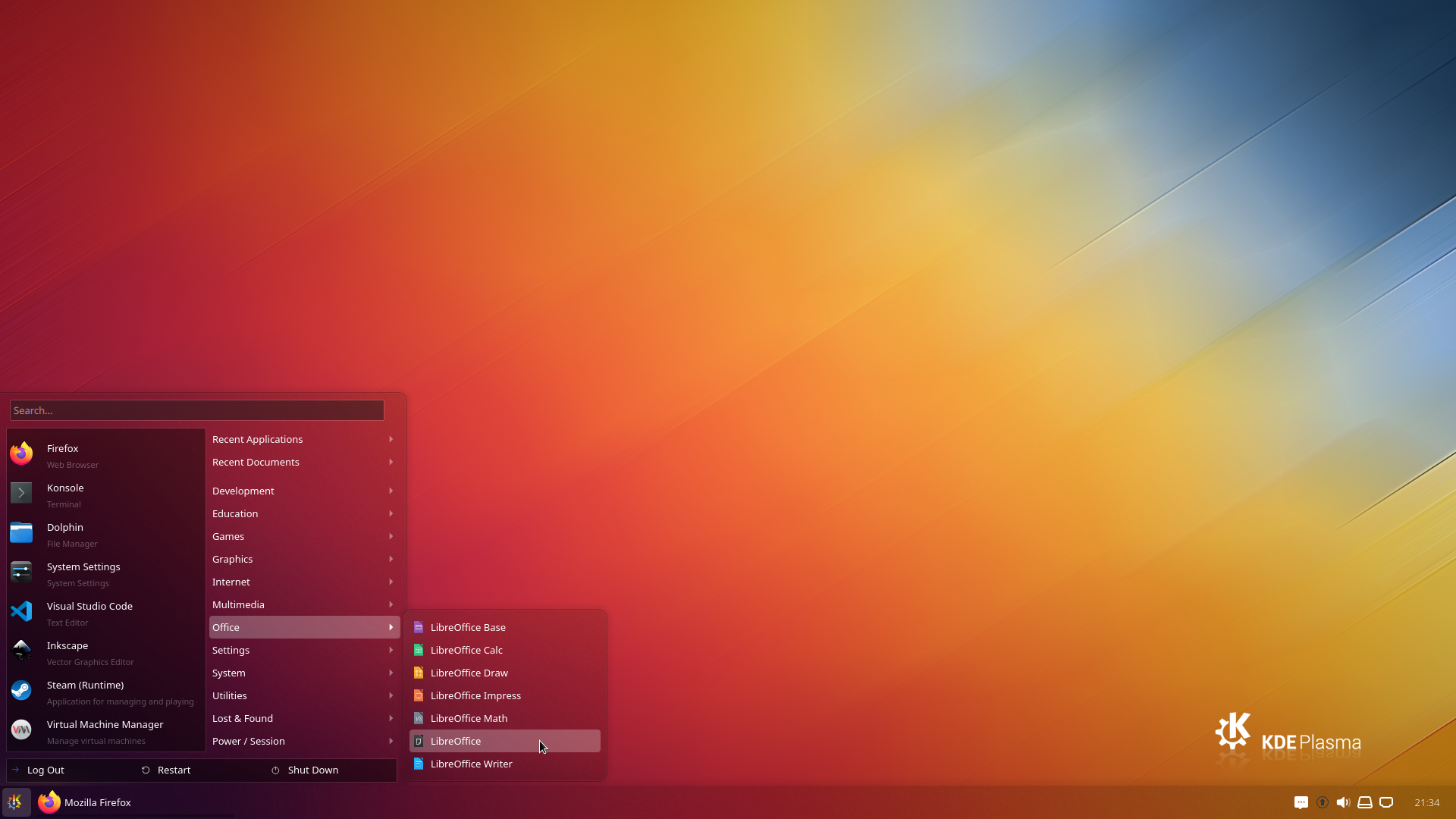Viewport: 1456px width, 819px height.
Task: Click the Restart circular arrow icon
Action: [x=146, y=770]
